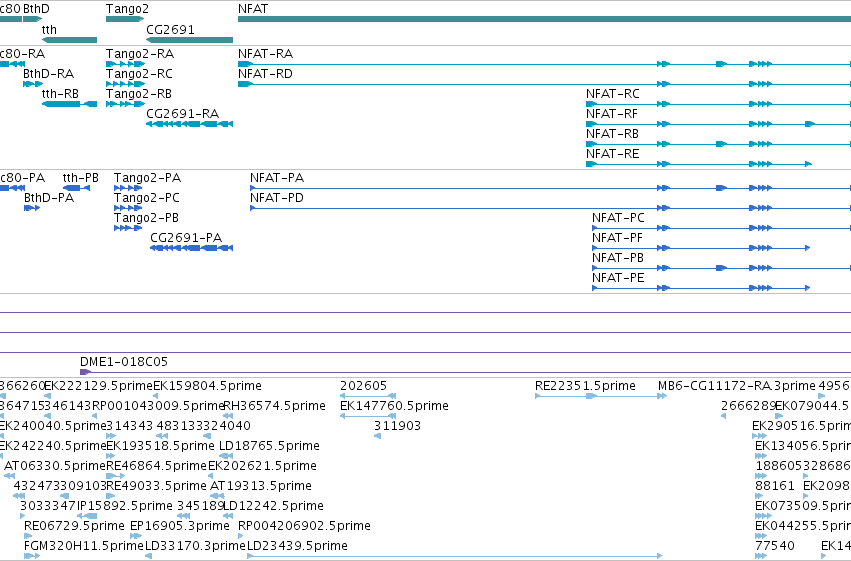Click transcript label NFAT-RC

click(x=613, y=94)
